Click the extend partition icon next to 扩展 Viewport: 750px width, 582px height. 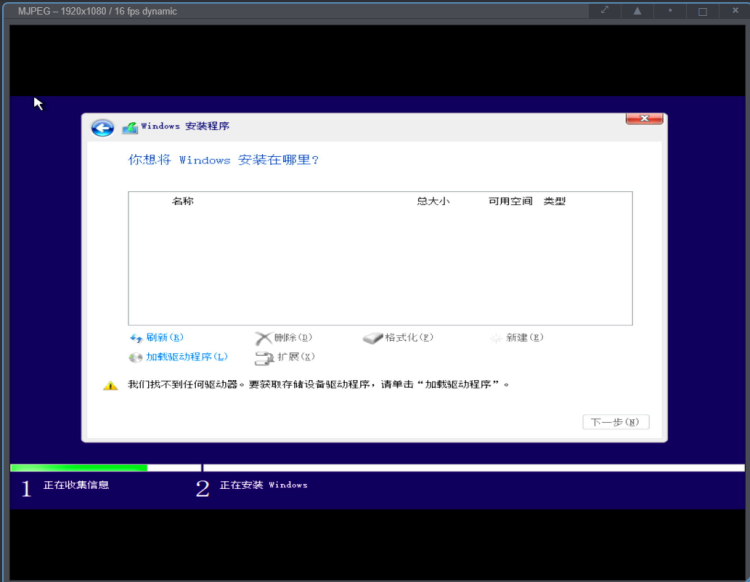click(264, 357)
